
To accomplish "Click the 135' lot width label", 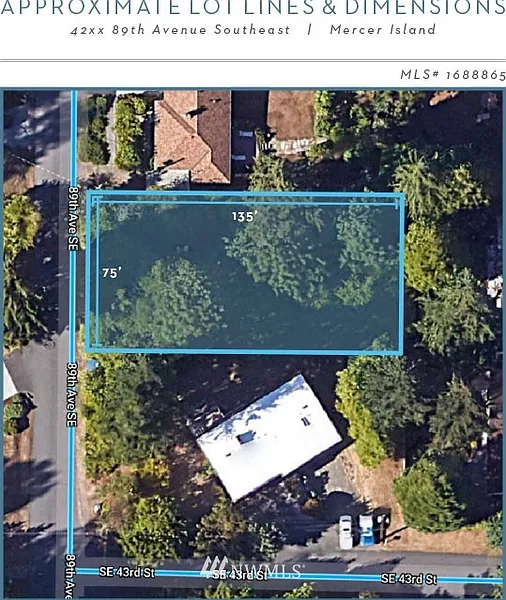I will (243, 217).
